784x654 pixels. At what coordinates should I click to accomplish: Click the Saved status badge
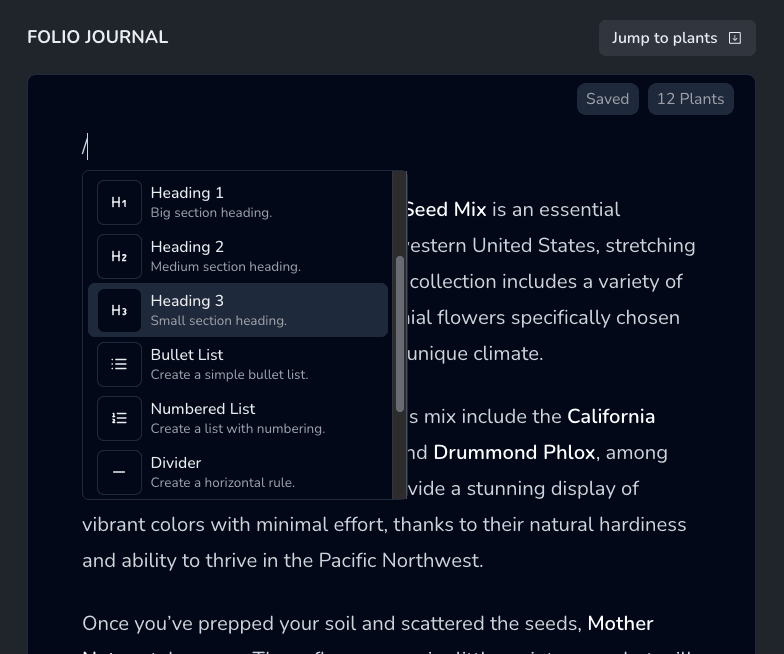point(608,99)
